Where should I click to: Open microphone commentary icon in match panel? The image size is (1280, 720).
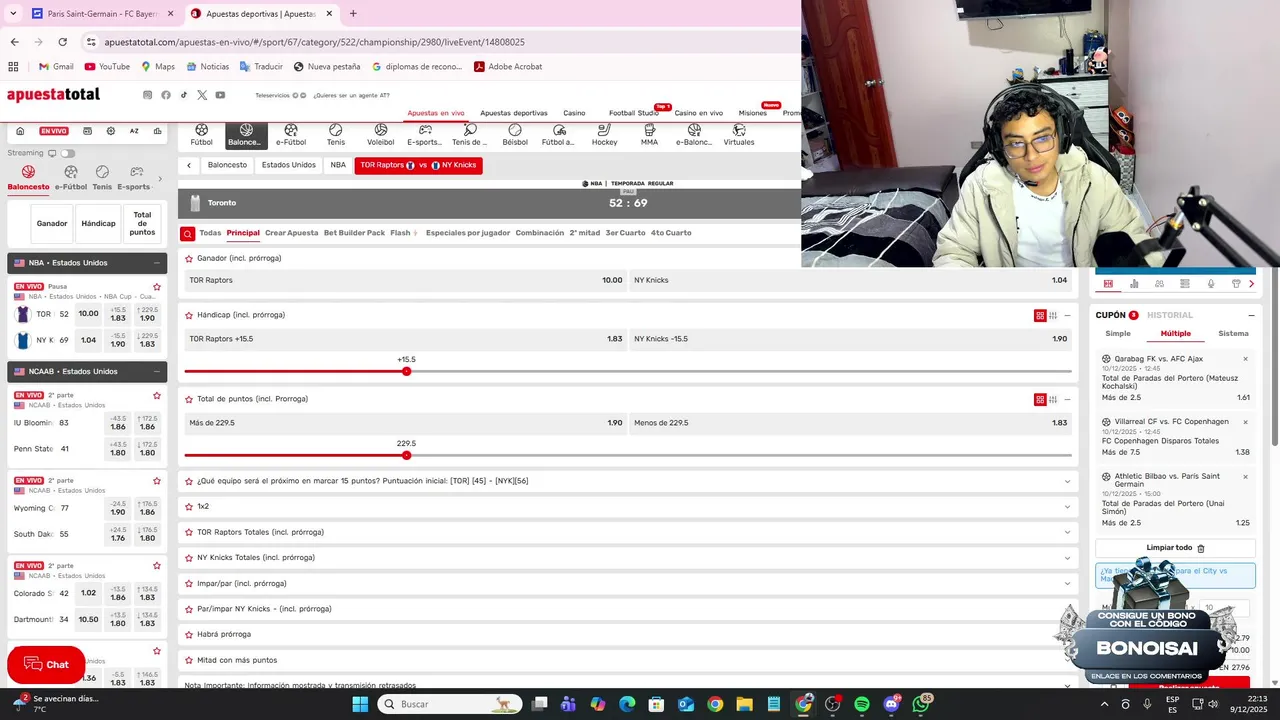(1211, 284)
